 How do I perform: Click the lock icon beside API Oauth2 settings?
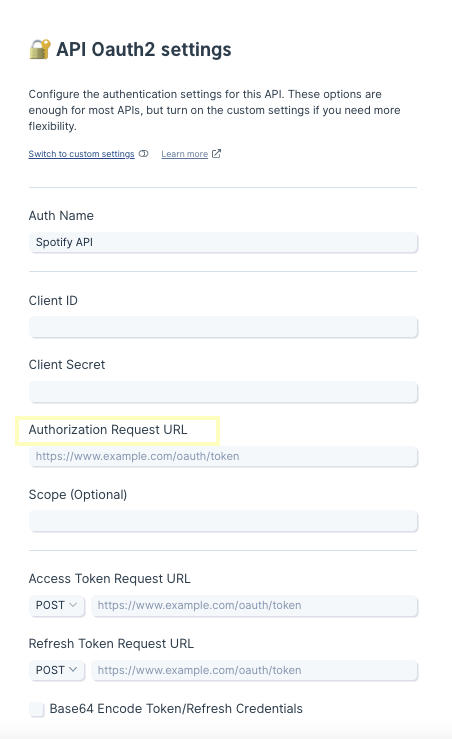coord(40,49)
